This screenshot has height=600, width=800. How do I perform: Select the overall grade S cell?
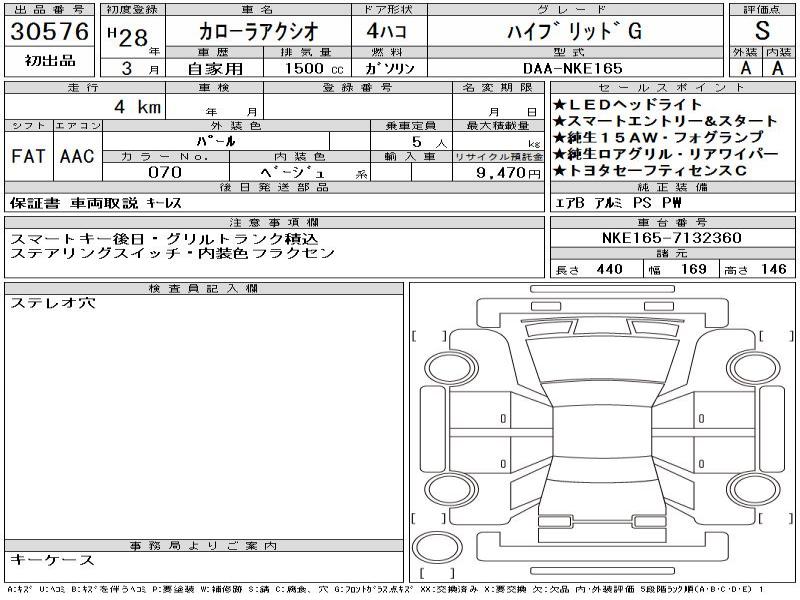point(762,30)
